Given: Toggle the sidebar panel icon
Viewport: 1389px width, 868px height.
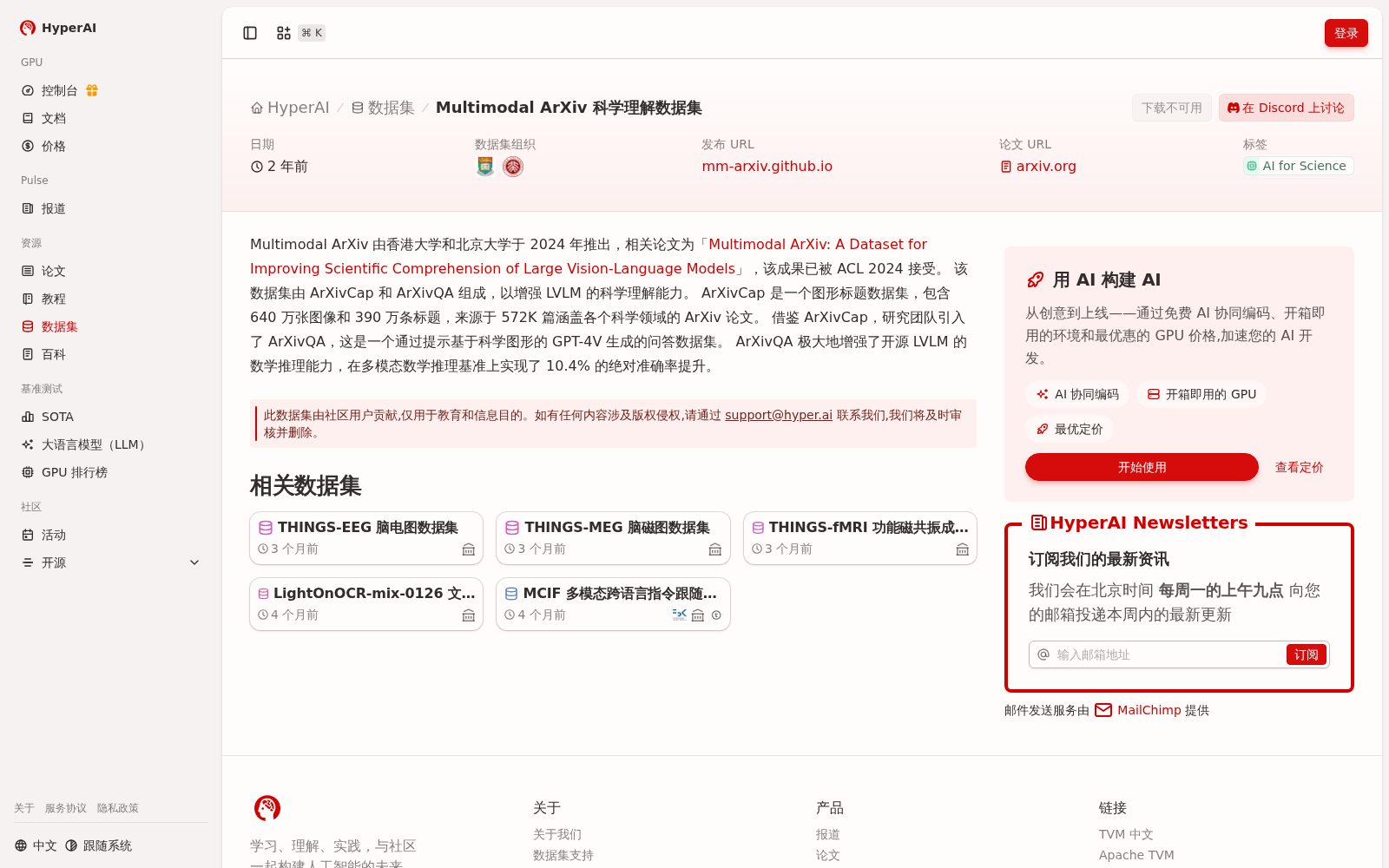Looking at the screenshot, I should pos(250,33).
